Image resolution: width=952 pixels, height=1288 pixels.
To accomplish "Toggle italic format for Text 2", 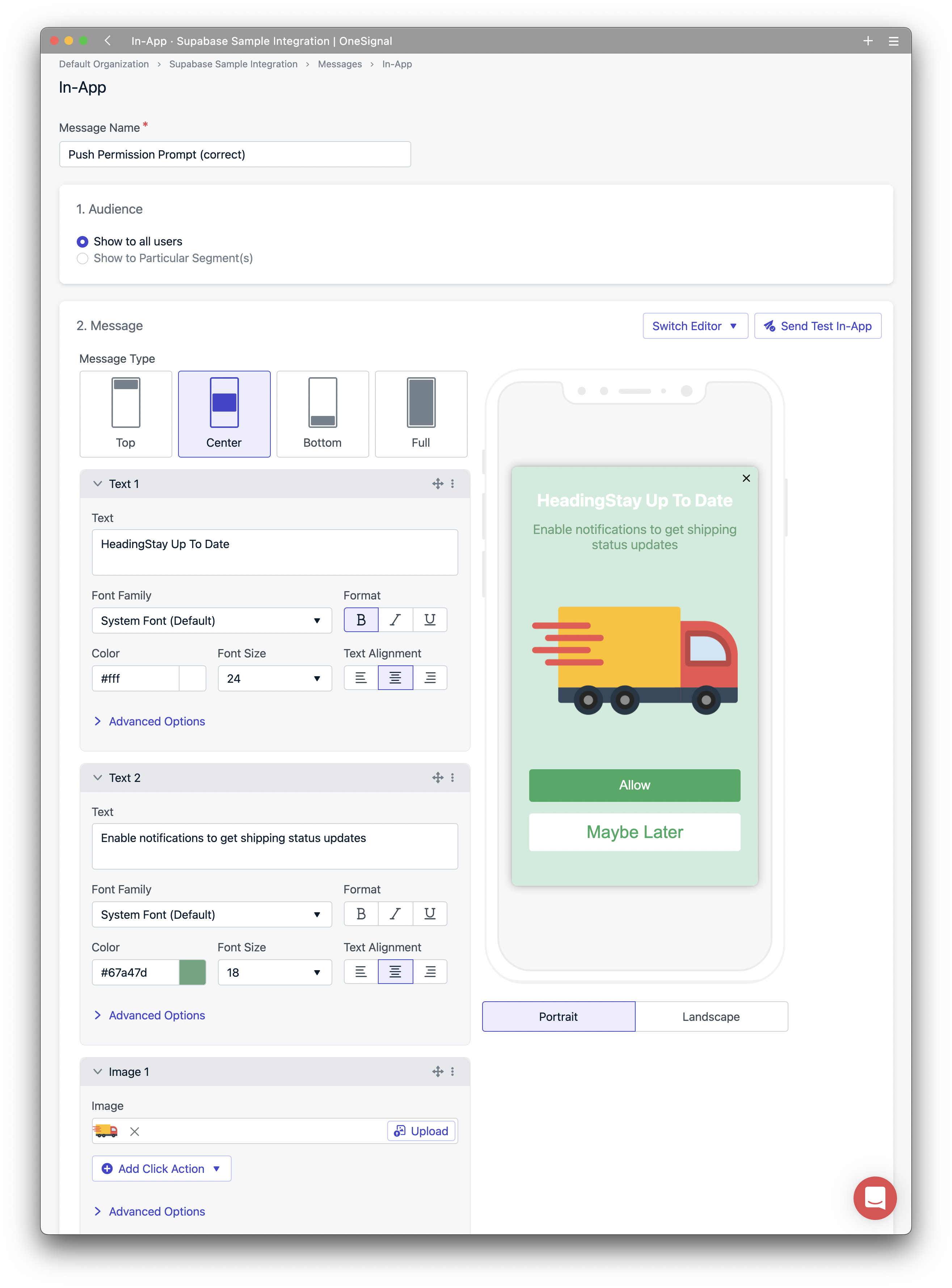I will (x=395, y=914).
